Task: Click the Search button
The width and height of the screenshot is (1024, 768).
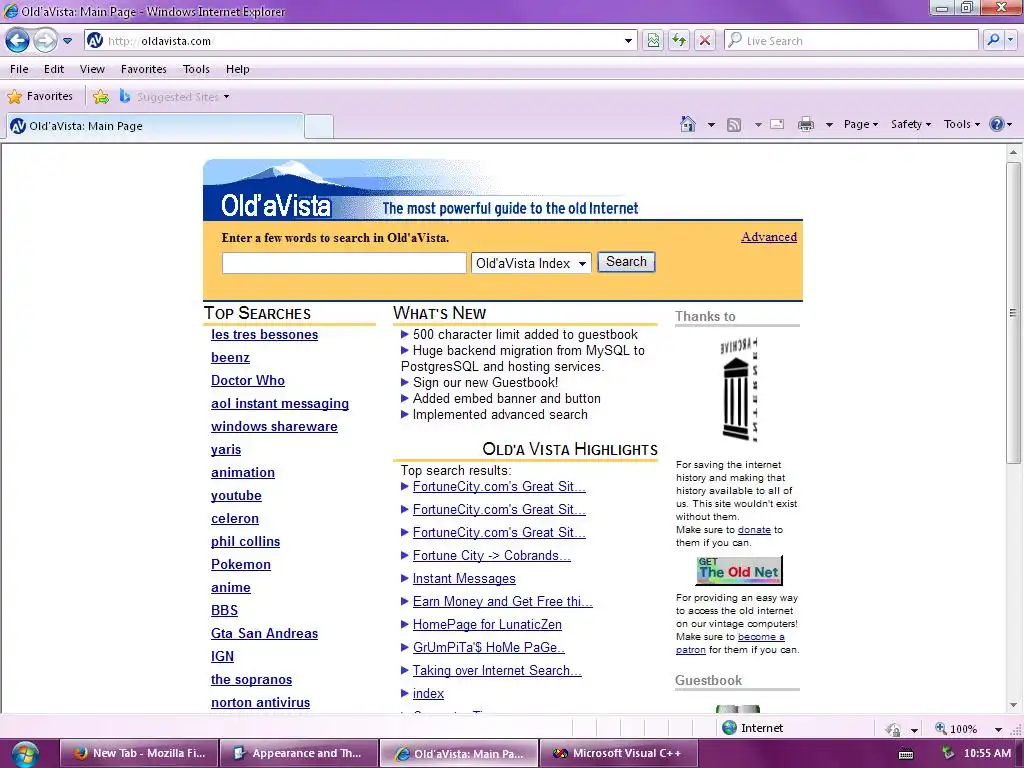Action: point(626,262)
